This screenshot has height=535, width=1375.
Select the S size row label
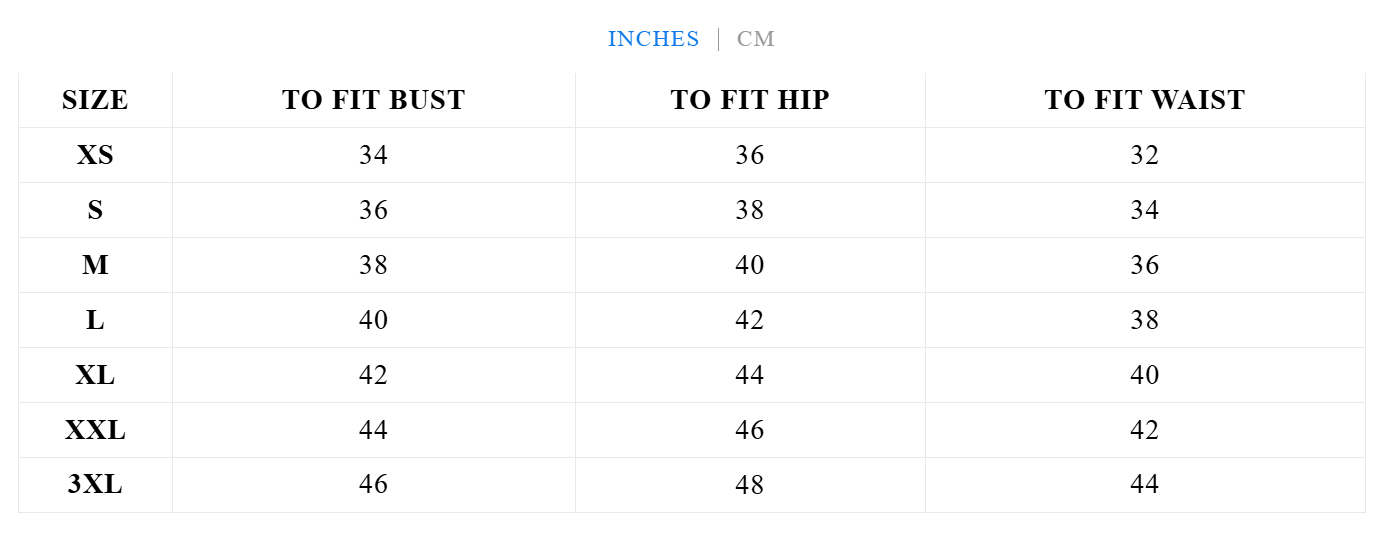tap(95, 210)
